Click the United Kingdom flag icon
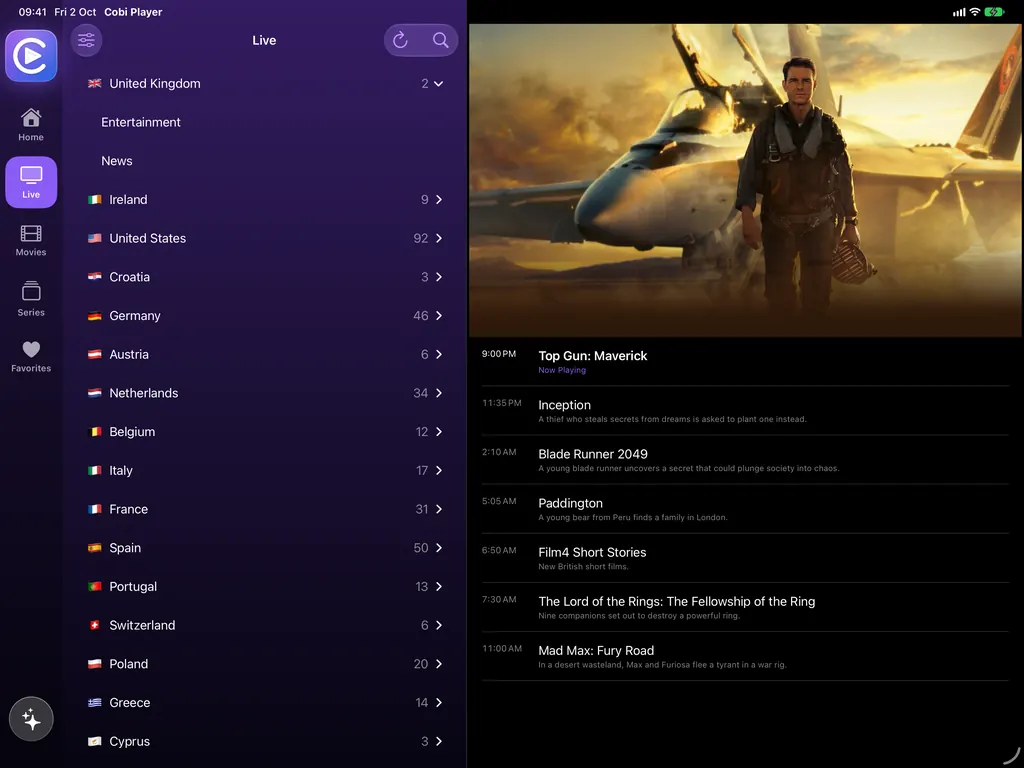1024x768 pixels. (95, 84)
